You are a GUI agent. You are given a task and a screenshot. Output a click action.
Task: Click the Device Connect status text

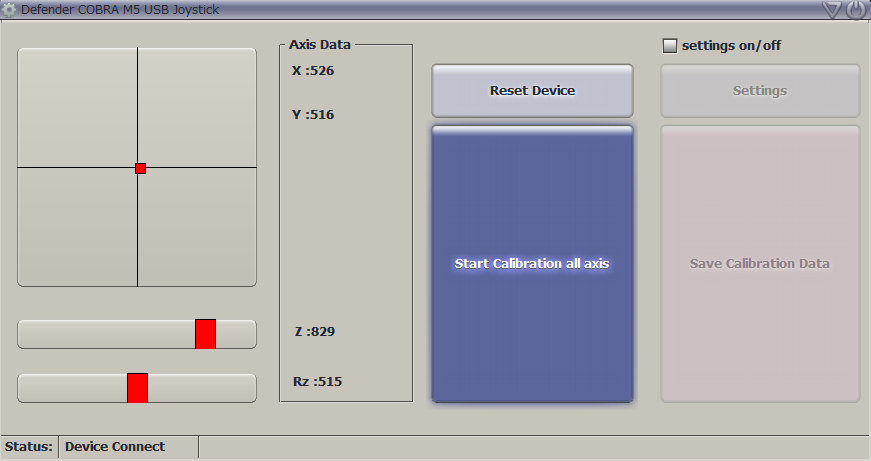coord(115,447)
